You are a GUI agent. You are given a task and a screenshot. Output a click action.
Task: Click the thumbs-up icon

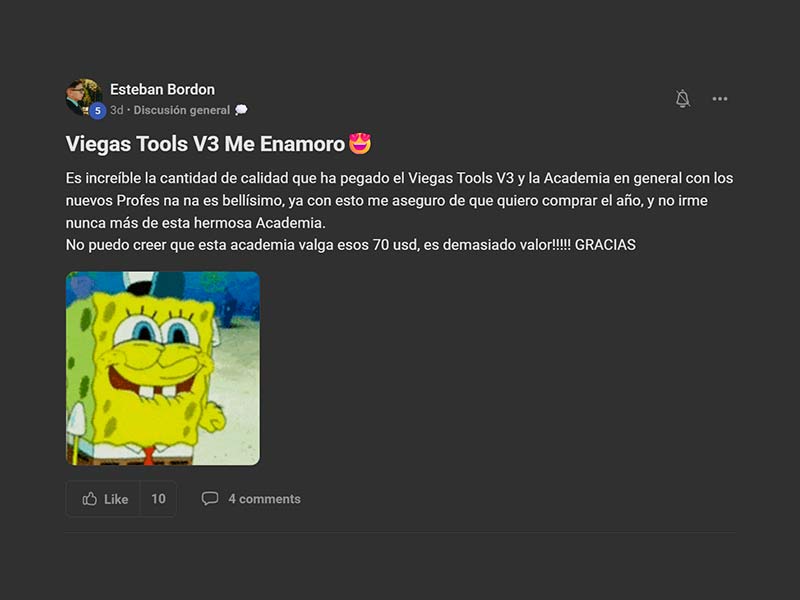90,499
